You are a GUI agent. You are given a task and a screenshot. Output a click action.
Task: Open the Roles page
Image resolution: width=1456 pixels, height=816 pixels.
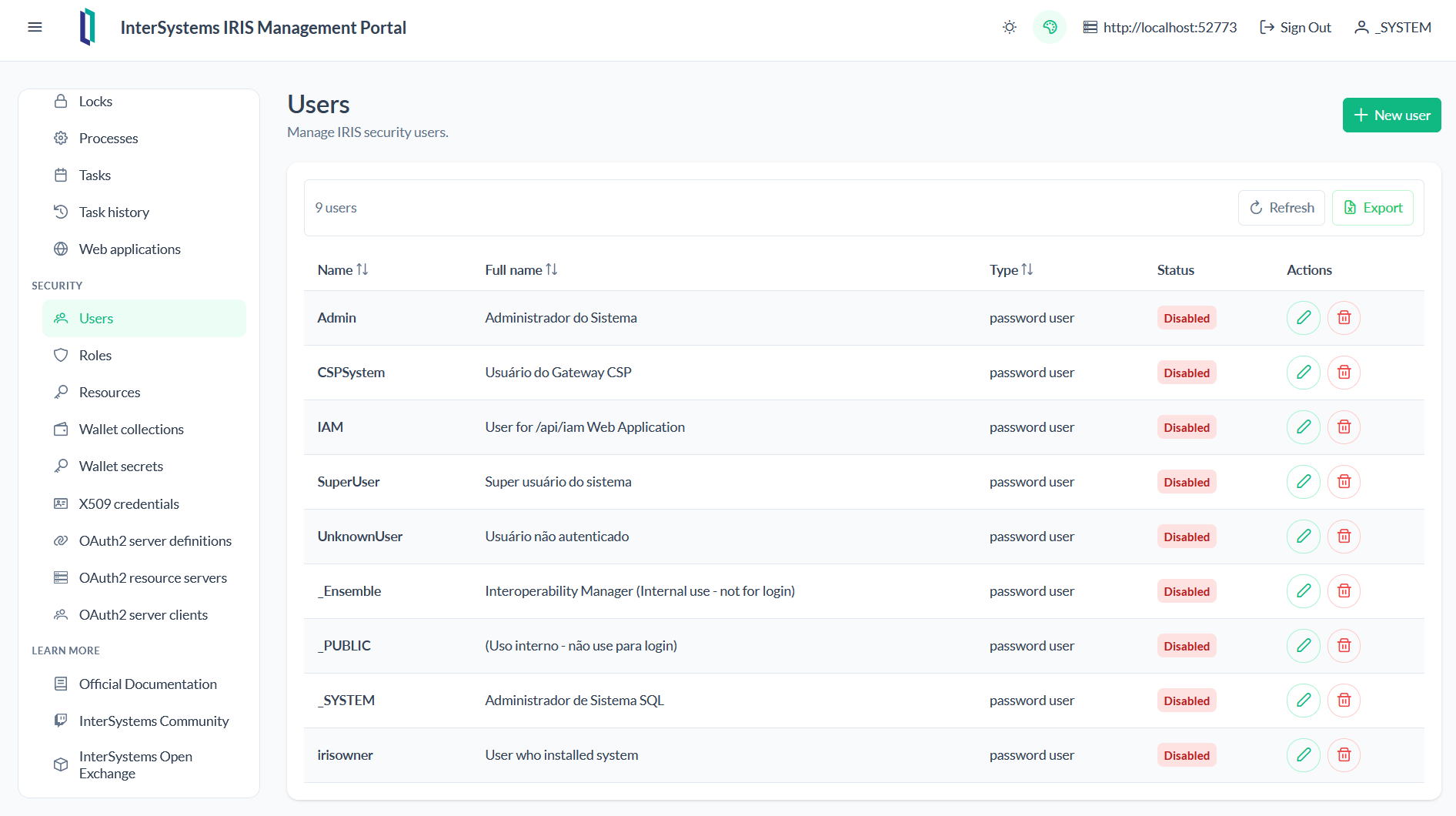[144, 356]
